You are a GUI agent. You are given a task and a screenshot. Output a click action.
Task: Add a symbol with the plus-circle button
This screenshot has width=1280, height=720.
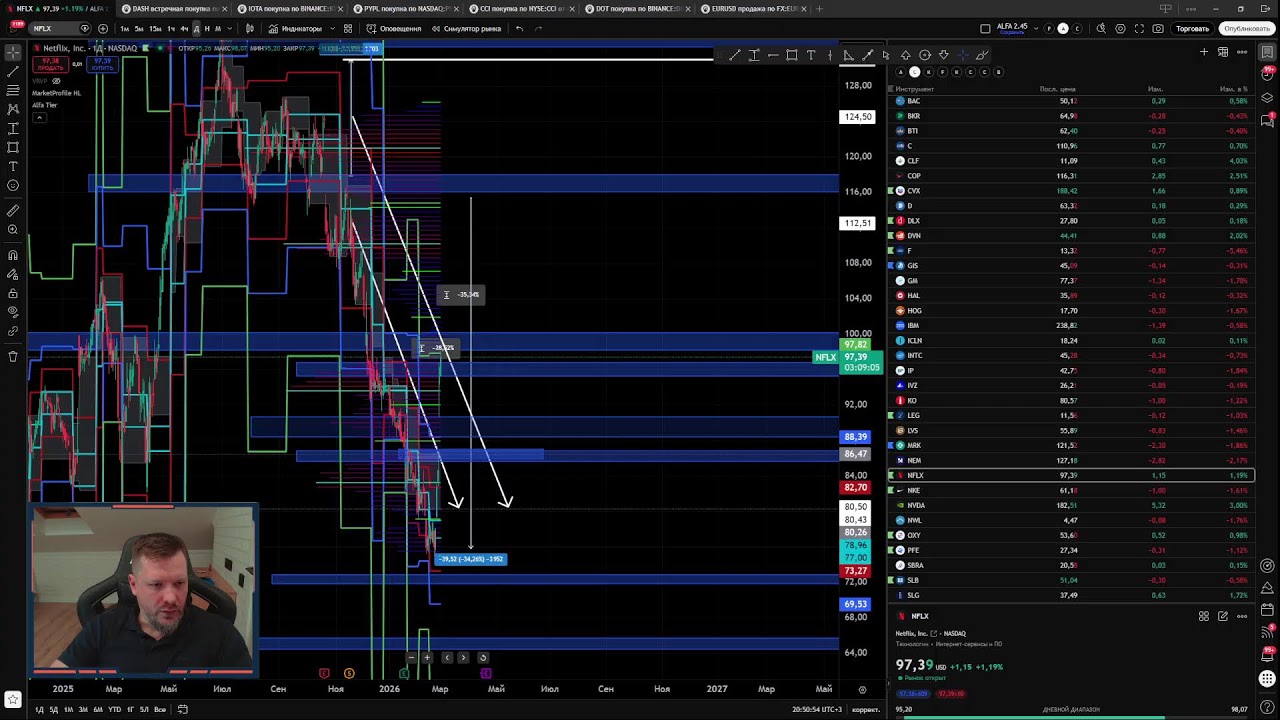point(103,28)
